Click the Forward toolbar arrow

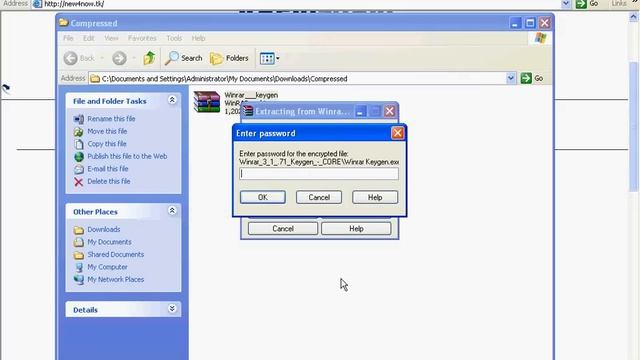119,58
